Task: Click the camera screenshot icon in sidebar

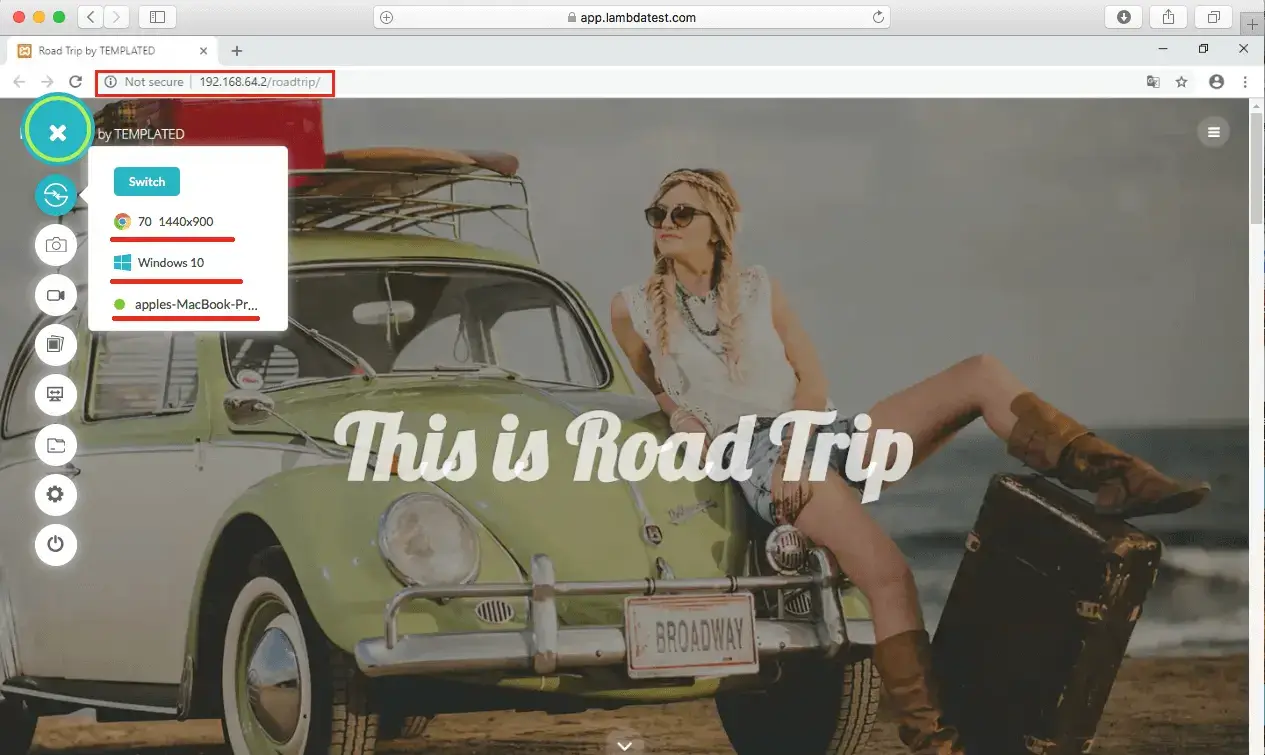Action: point(56,245)
